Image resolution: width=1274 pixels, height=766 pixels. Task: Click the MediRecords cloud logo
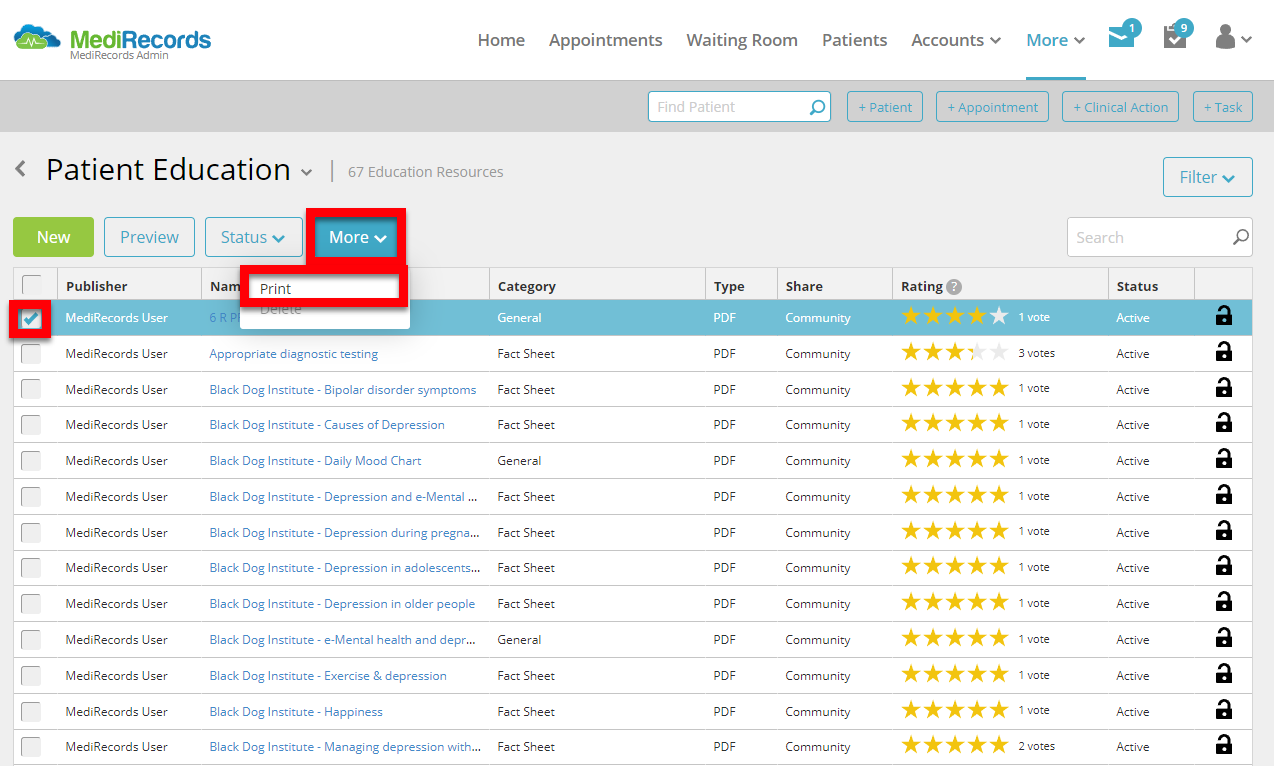click(x=38, y=39)
